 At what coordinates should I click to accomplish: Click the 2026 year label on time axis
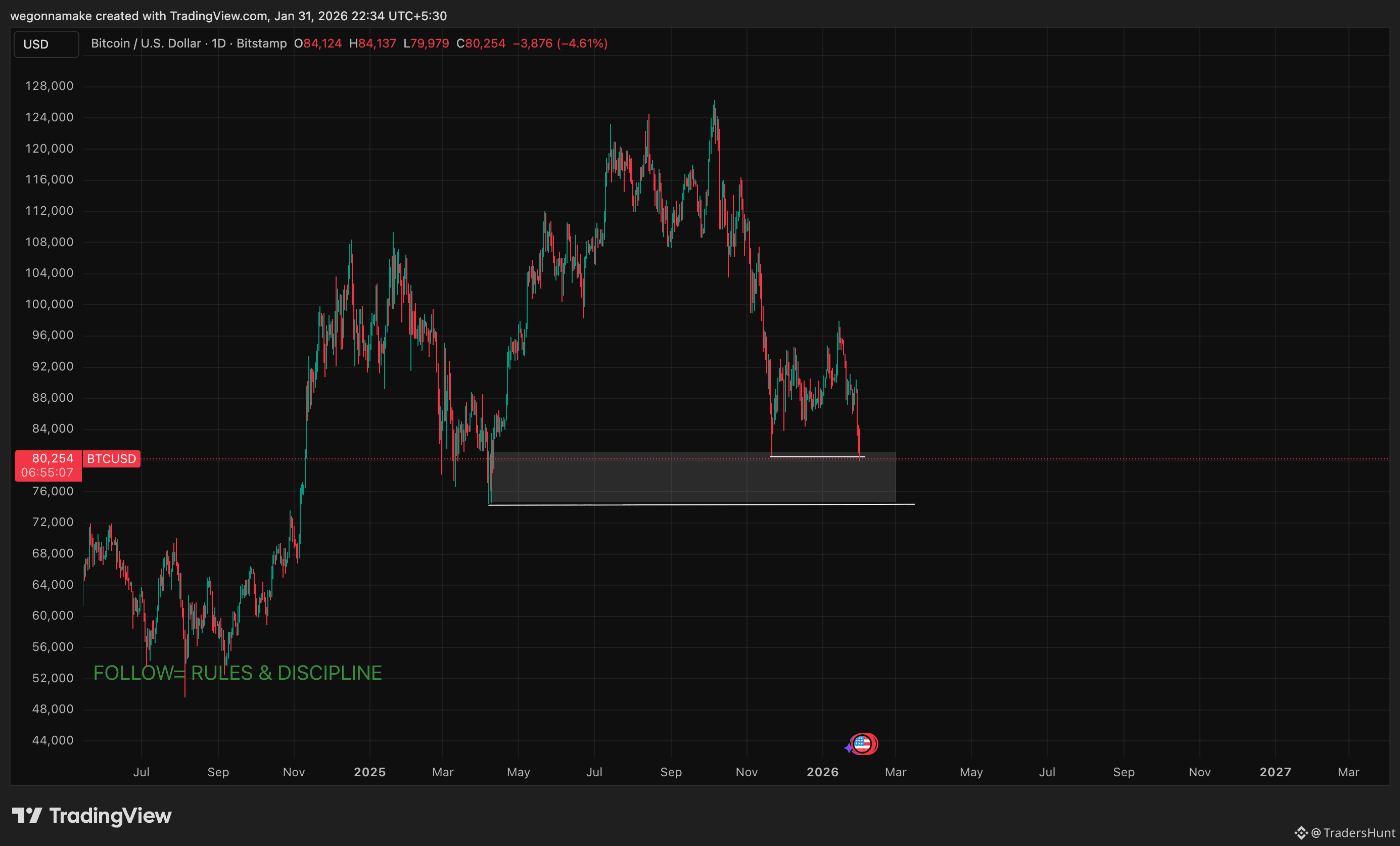click(823, 772)
